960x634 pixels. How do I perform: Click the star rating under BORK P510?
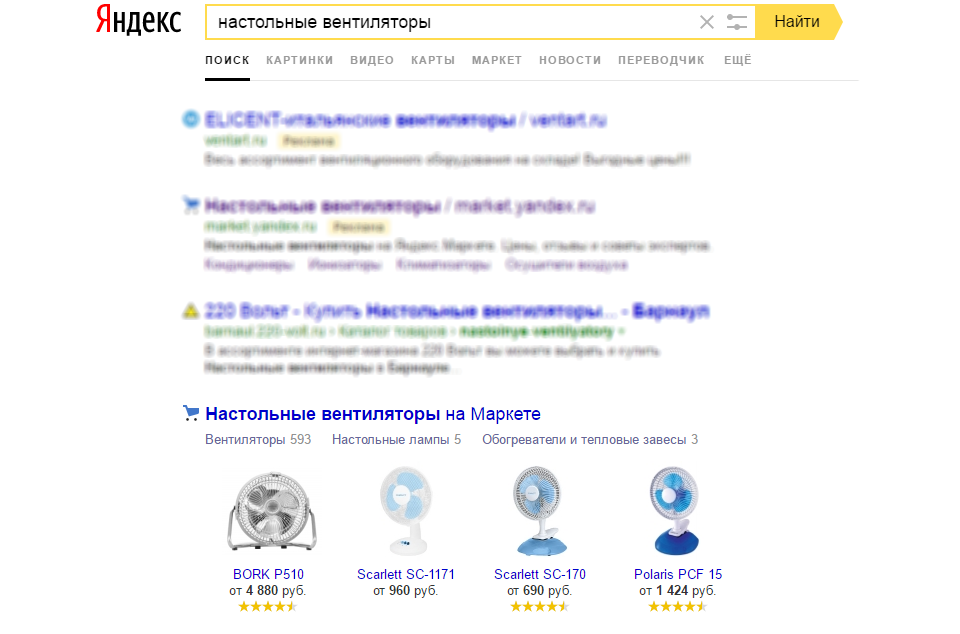(268, 606)
